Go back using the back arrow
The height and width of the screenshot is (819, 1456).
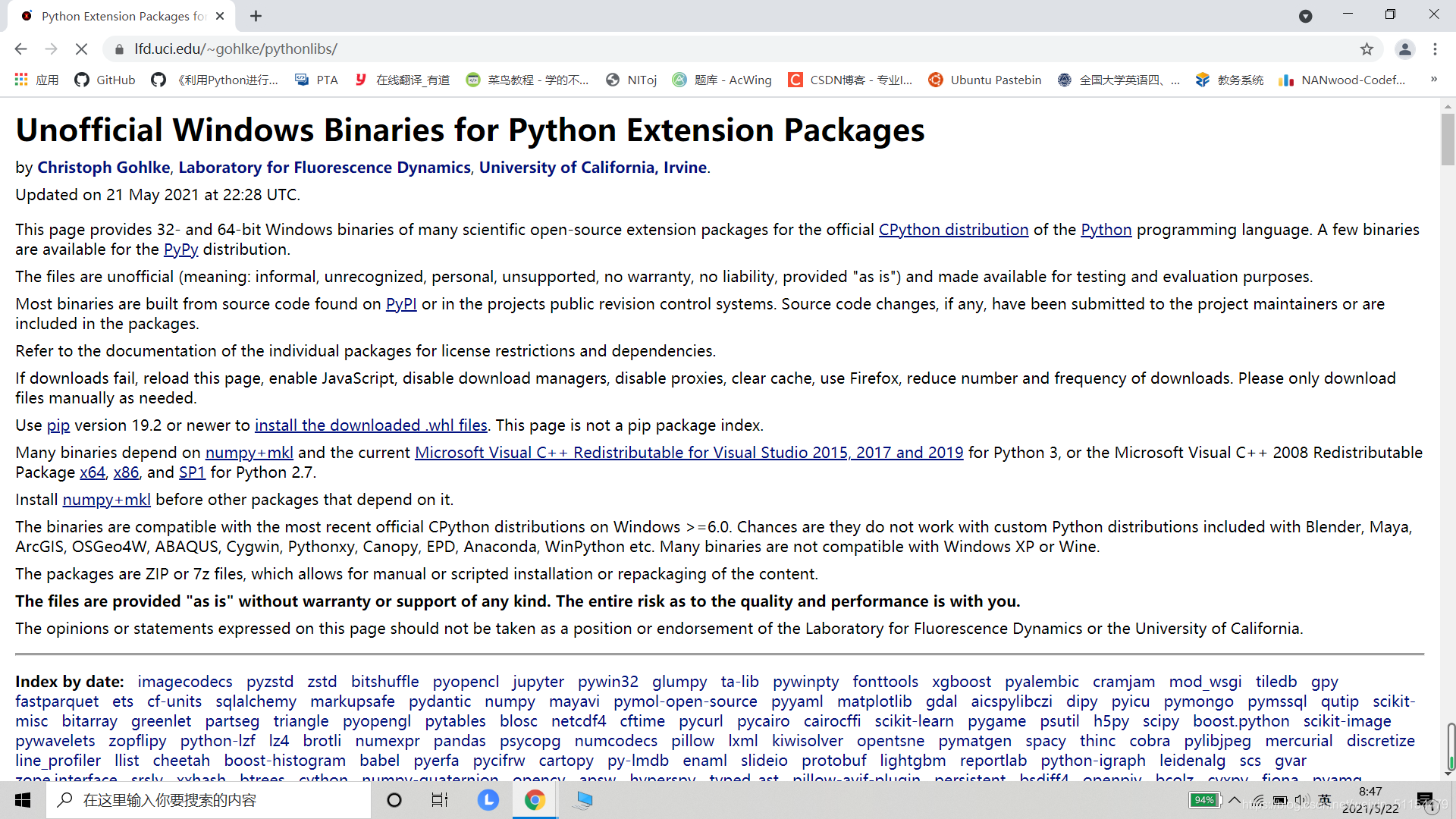coord(20,49)
